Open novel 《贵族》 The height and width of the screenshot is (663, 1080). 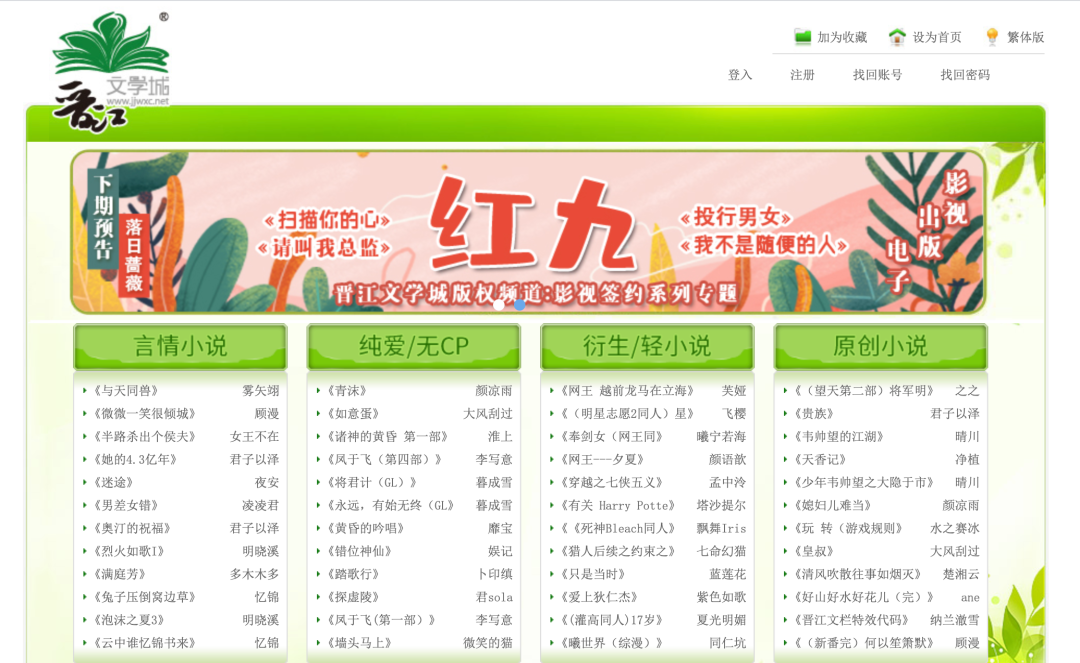point(814,414)
